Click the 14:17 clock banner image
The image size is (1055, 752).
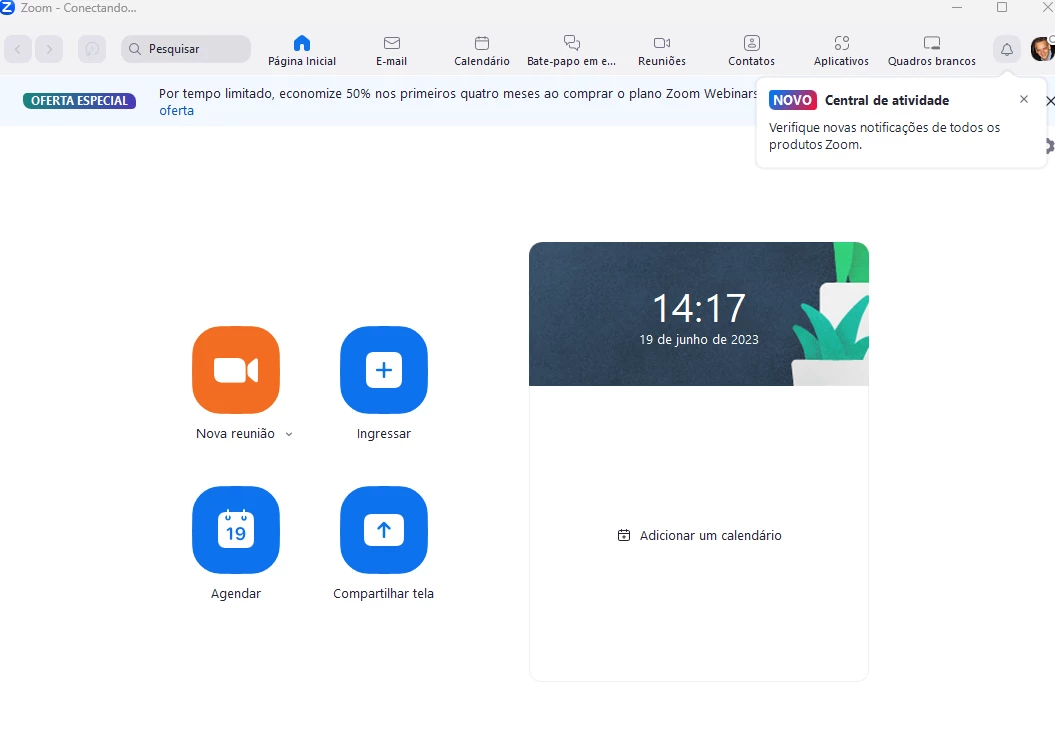(699, 313)
